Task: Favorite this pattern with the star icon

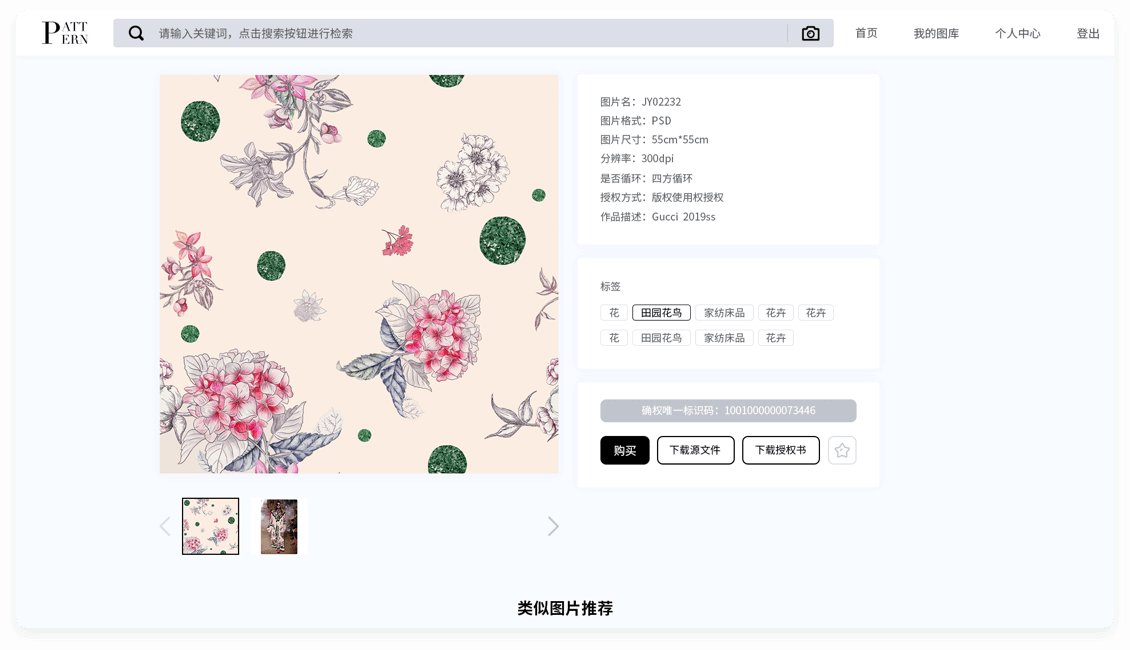Action: (842, 450)
